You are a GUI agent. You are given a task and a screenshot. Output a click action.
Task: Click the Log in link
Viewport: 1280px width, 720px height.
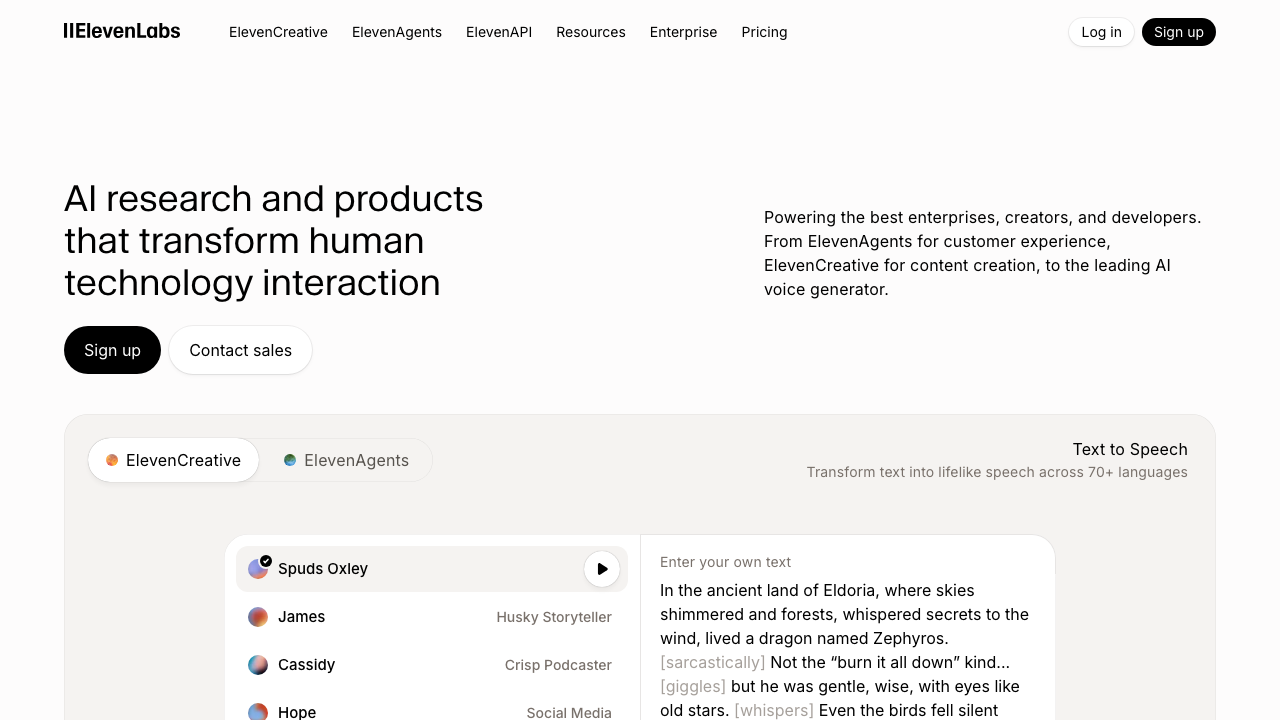coord(1101,32)
